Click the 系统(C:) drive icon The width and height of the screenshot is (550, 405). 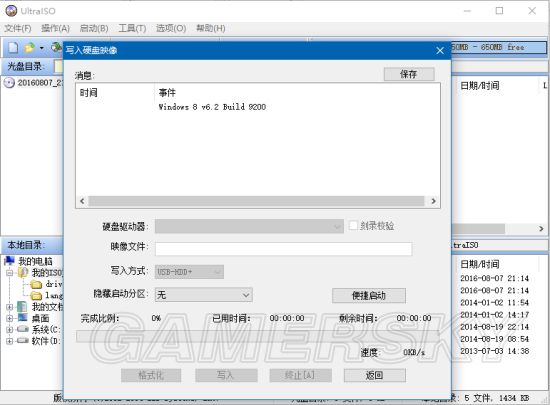point(23,329)
